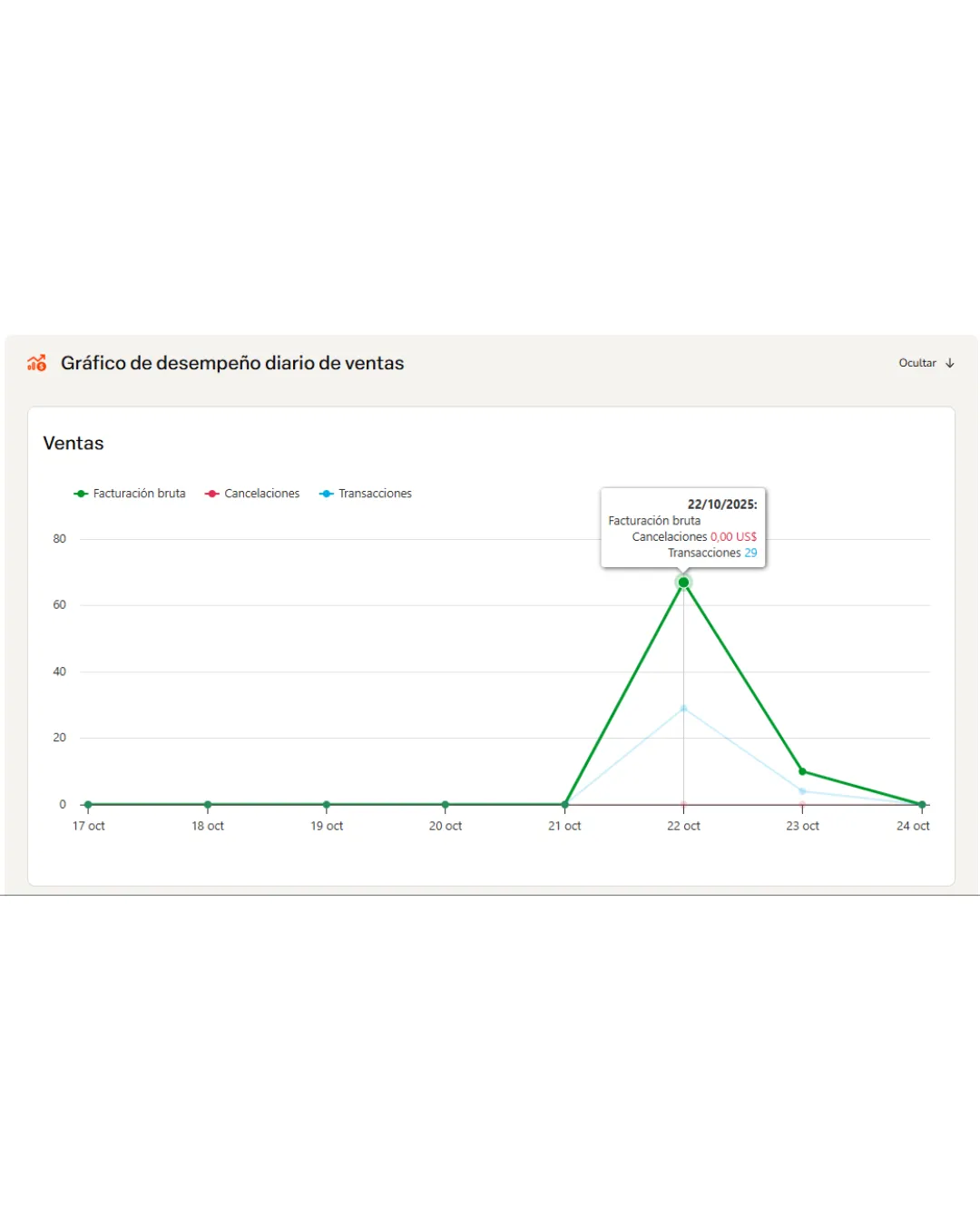The image size is (980, 1225).
Task: Toggle Cancelaciones series in legend
Action: [x=252, y=494]
